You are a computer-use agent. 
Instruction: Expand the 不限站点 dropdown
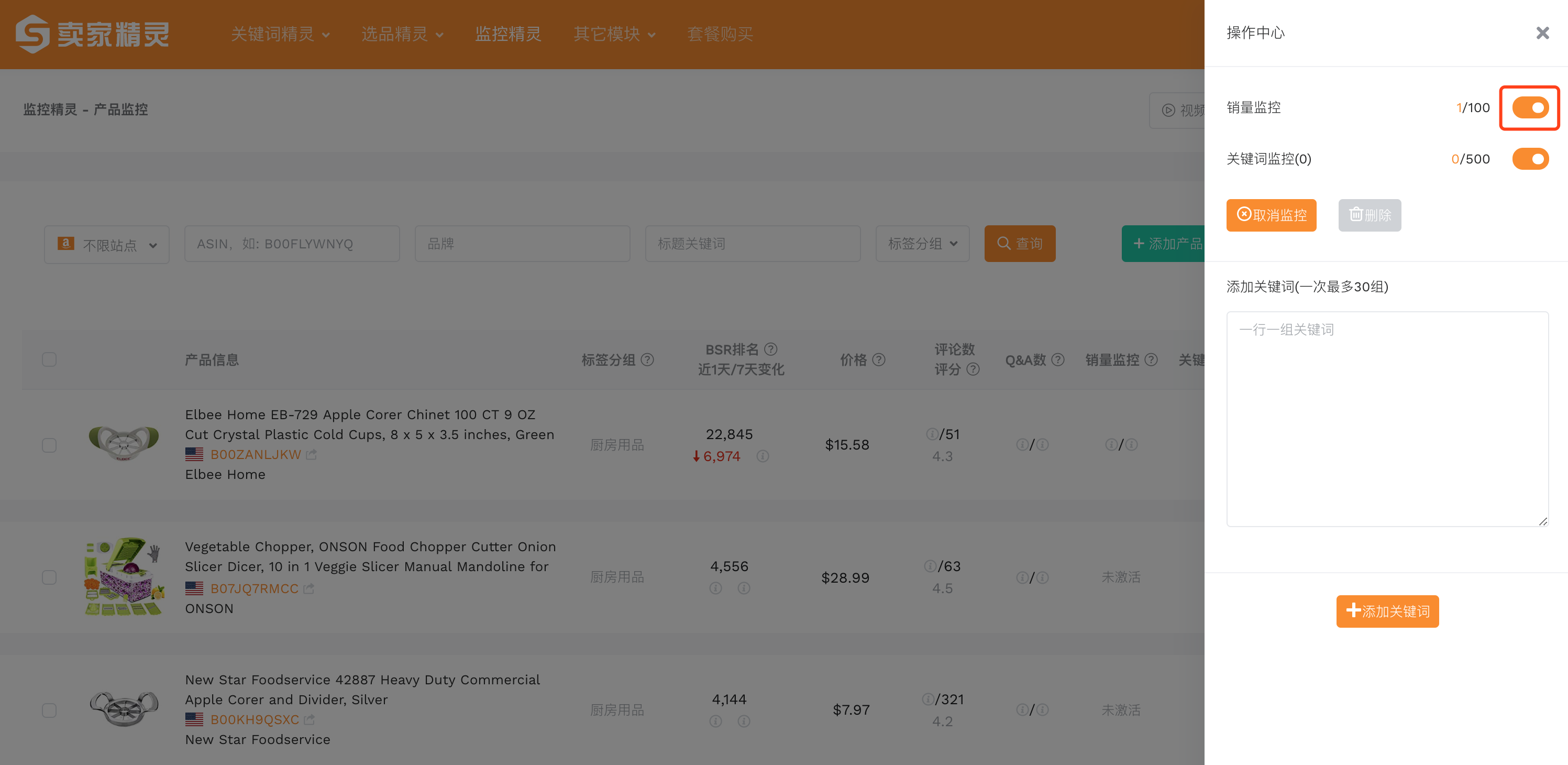click(106, 244)
